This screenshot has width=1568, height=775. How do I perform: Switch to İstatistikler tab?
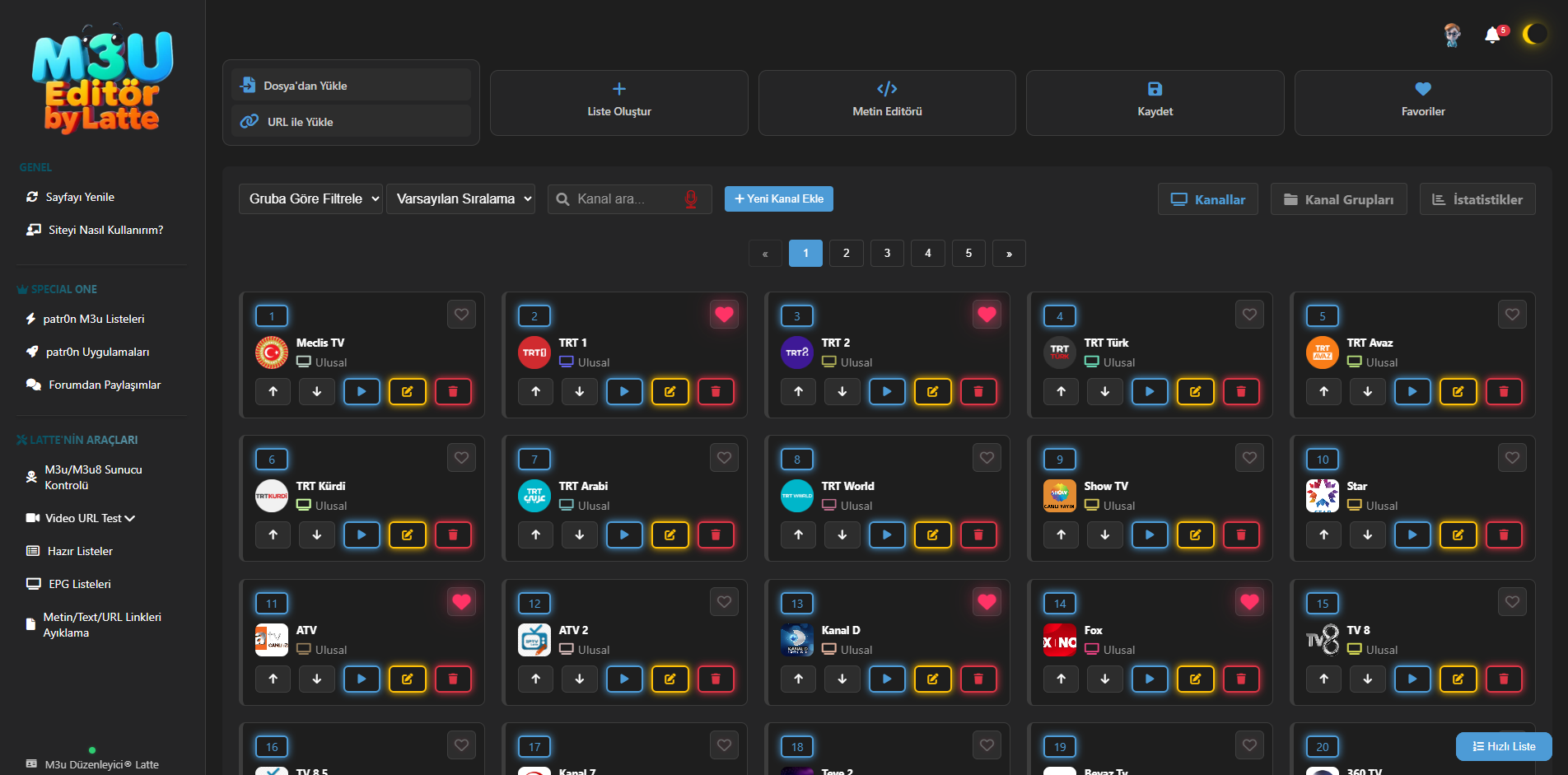click(1477, 199)
